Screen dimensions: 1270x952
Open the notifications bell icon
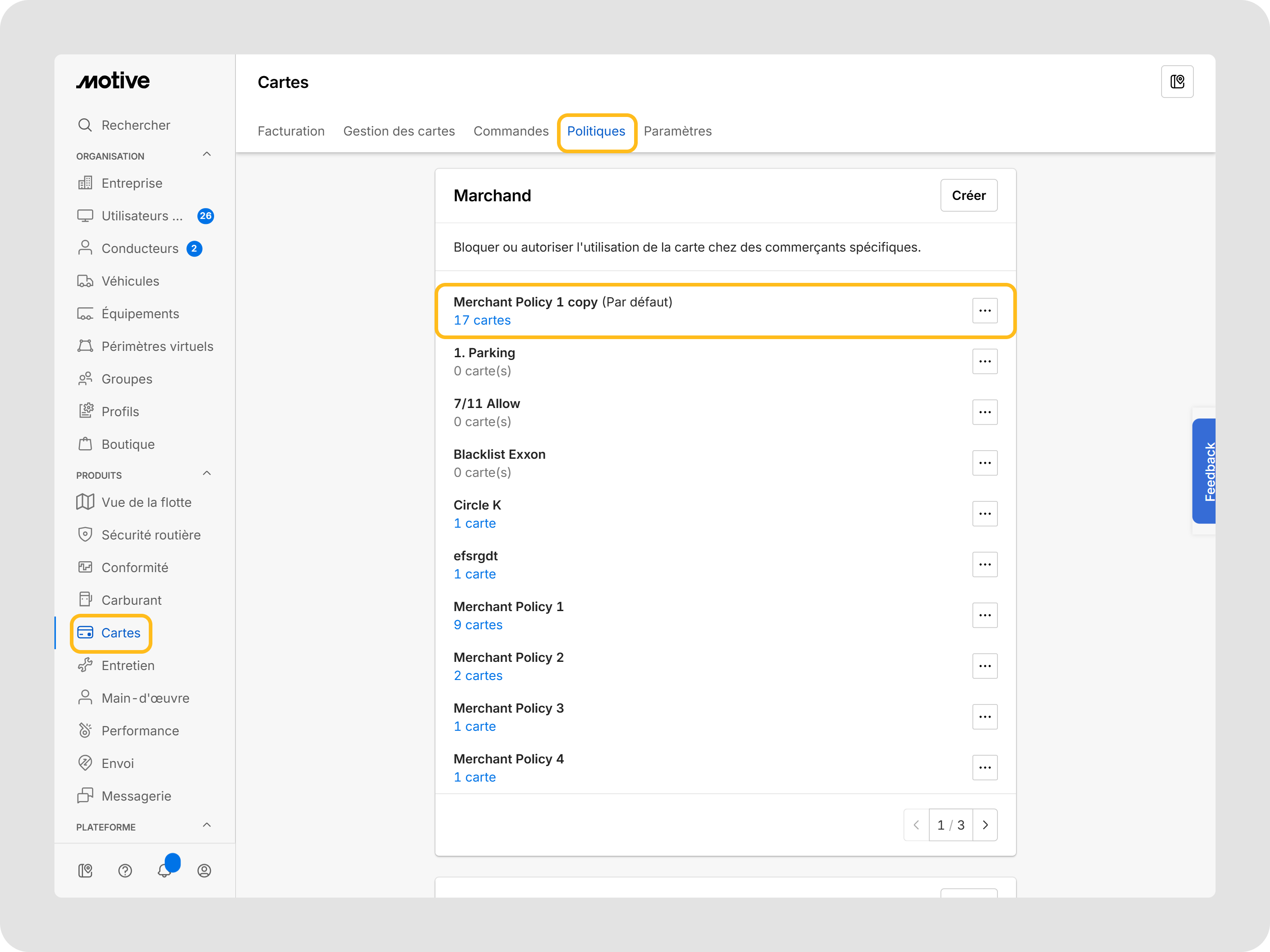[165, 870]
